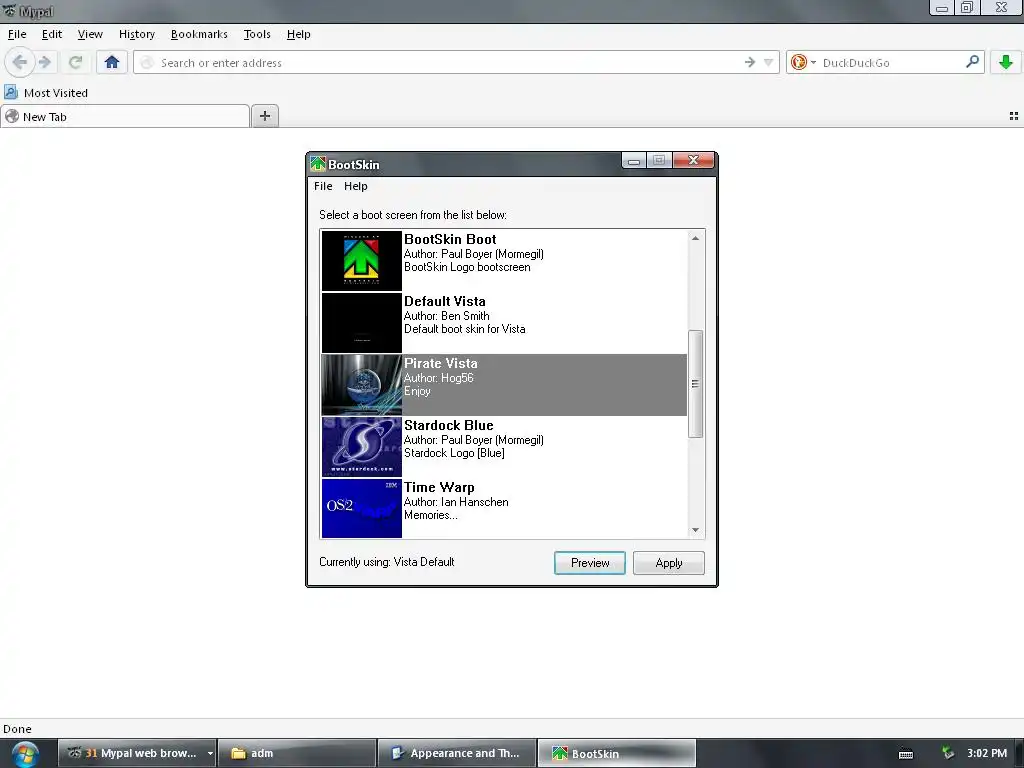Image resolution: width=1024 pixels, height=768 pixels.
Task: Open the browser Edit menu
Action: [52, 34]
